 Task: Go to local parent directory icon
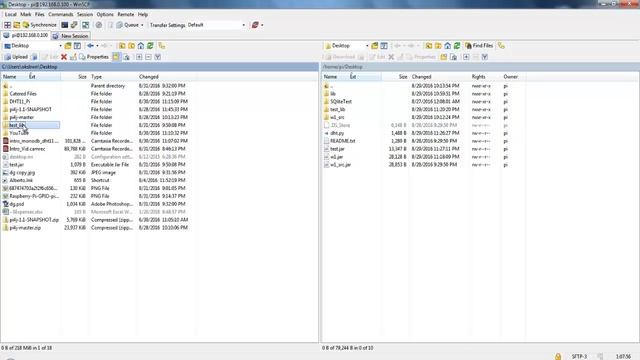pyautogui.click(x=122, y=46)
